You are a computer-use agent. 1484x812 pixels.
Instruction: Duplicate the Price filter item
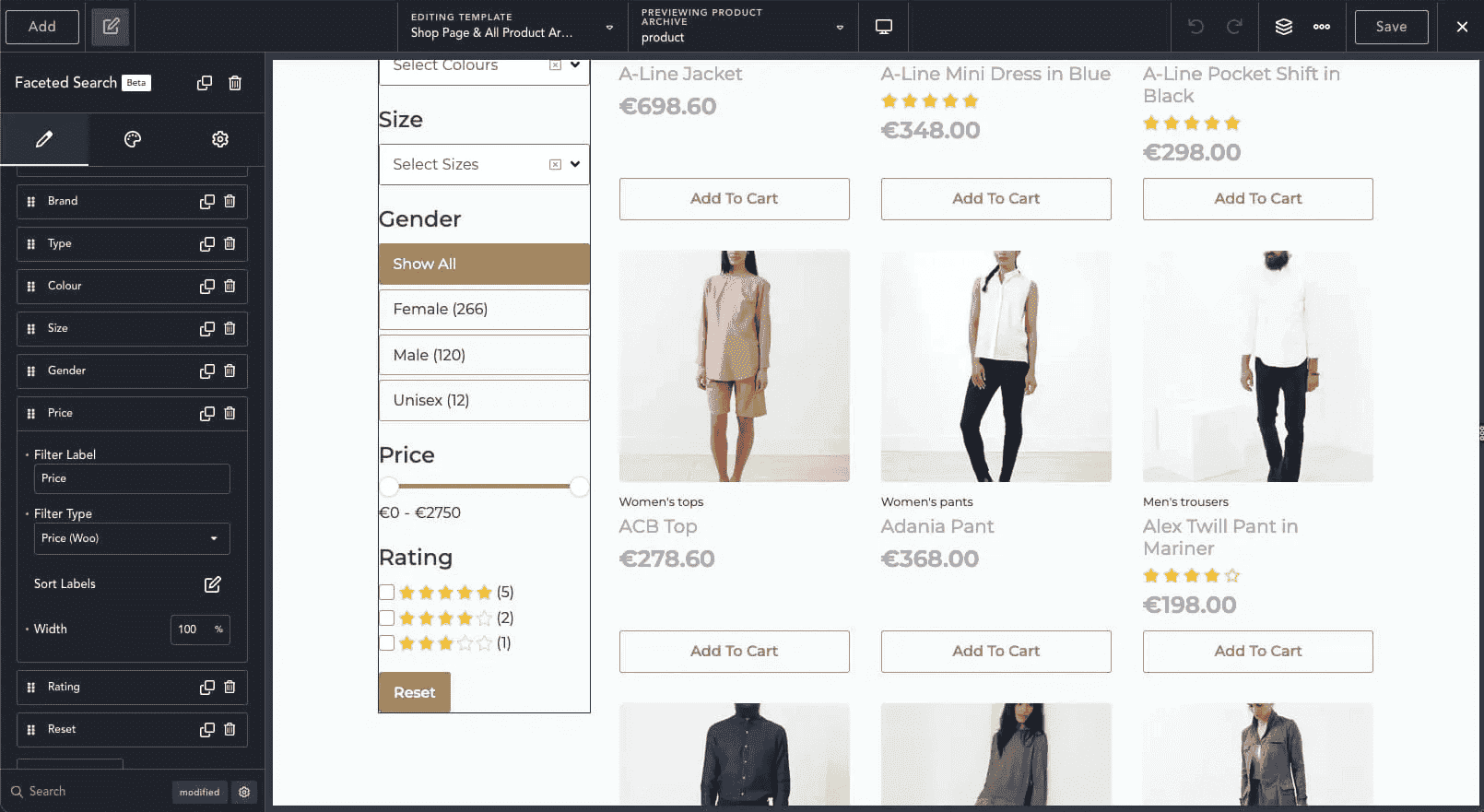(x=207, y=413)
